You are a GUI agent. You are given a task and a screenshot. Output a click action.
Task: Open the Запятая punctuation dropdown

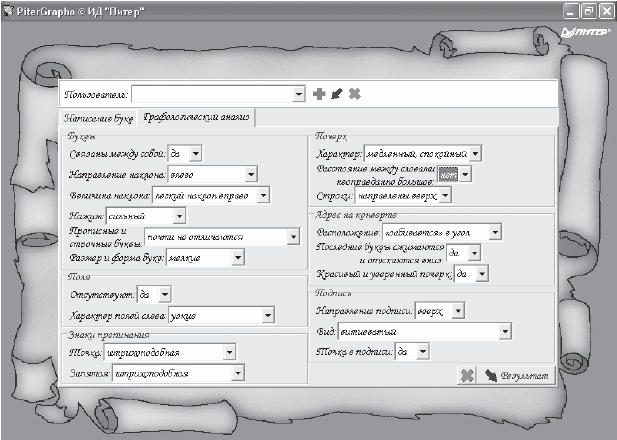pos(237,373)
